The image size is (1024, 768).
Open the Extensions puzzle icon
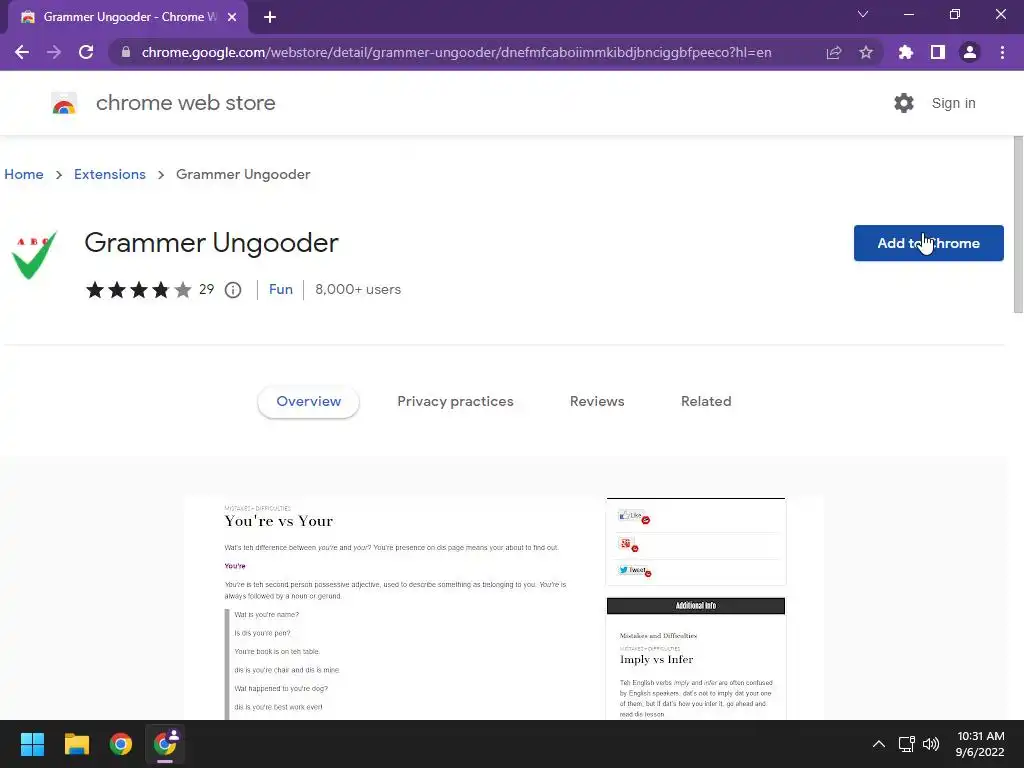point(906,52)
